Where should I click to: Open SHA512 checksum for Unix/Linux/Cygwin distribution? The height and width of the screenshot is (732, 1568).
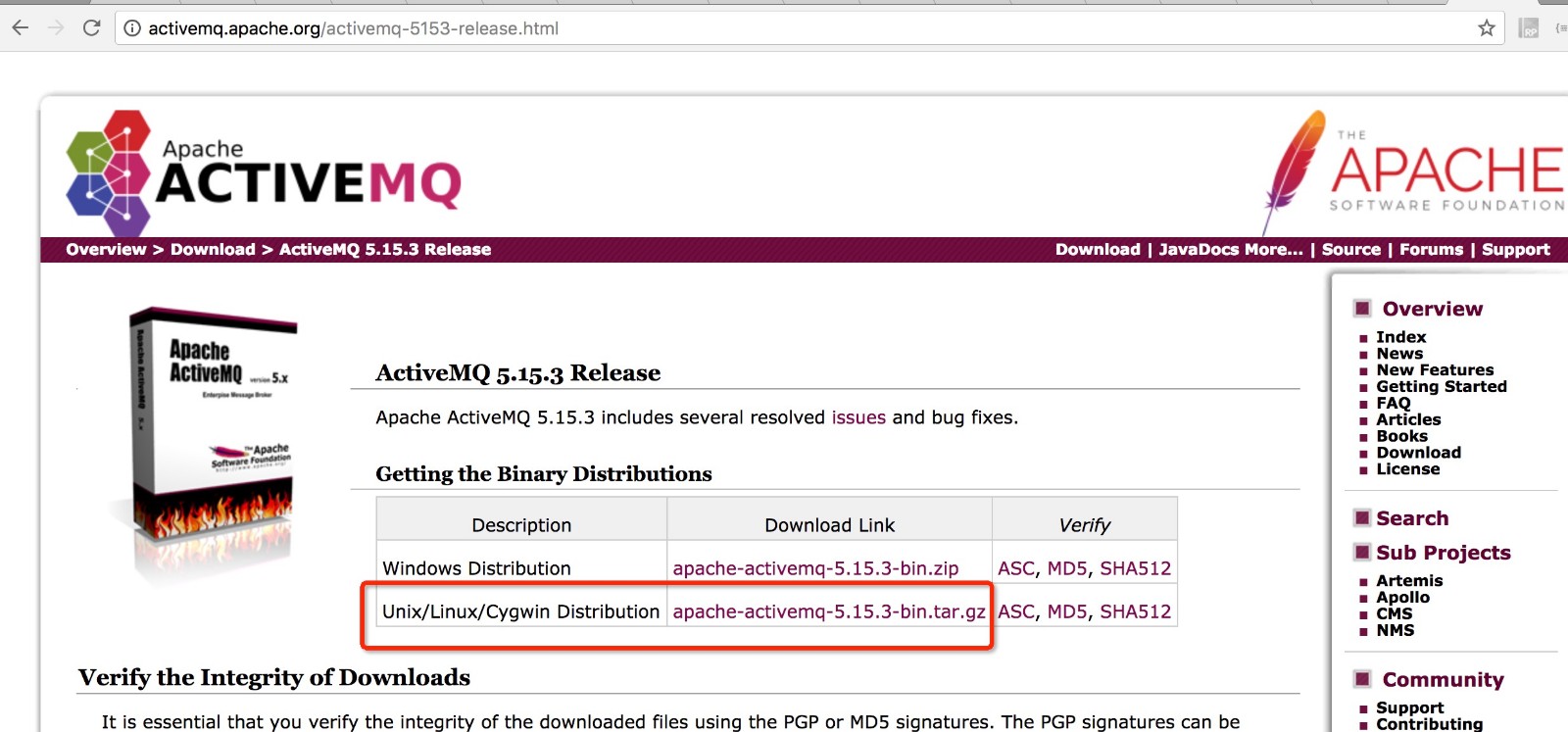[1135, 611]
